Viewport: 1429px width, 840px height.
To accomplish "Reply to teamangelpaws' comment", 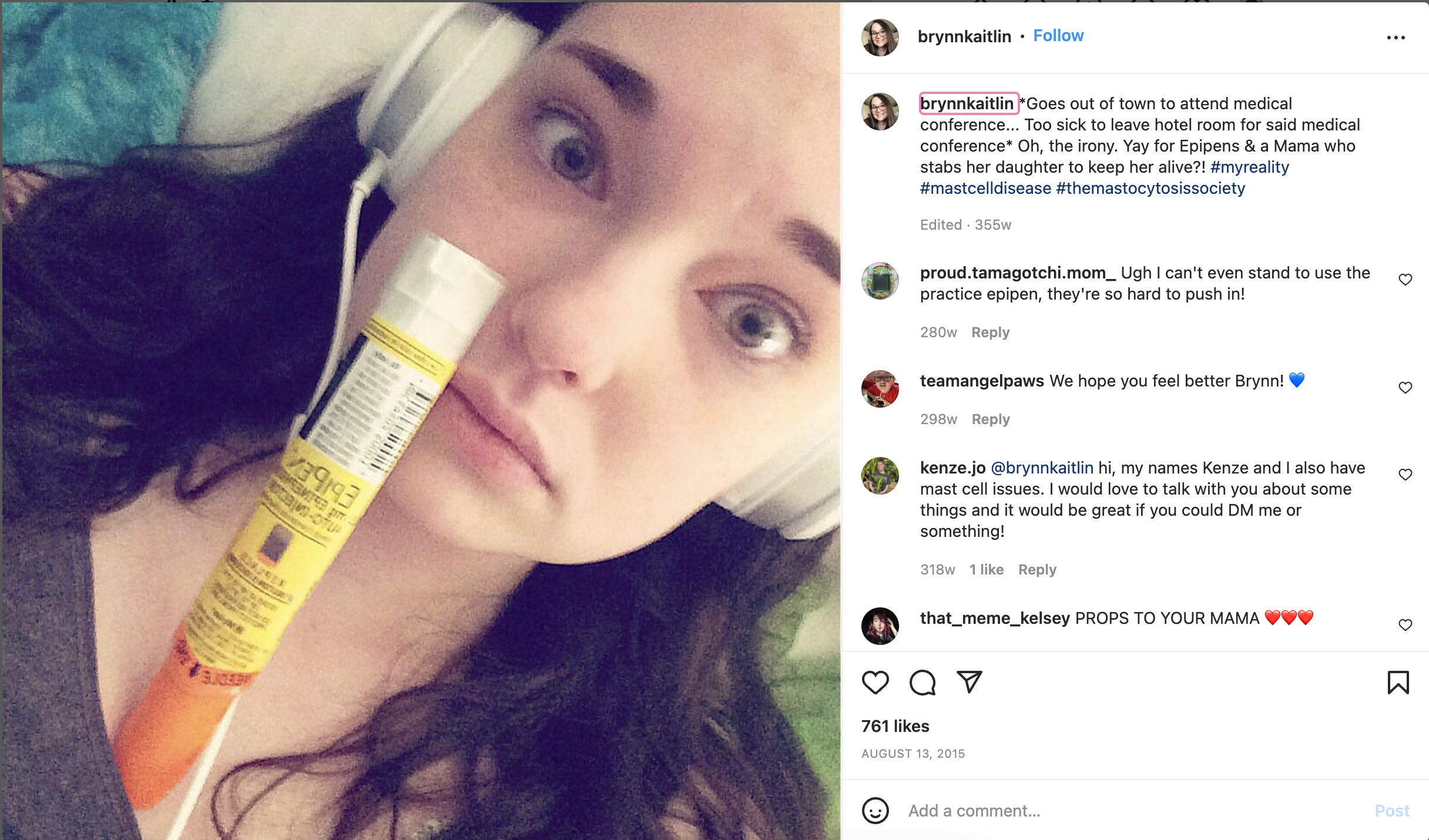I will [991, 419].
